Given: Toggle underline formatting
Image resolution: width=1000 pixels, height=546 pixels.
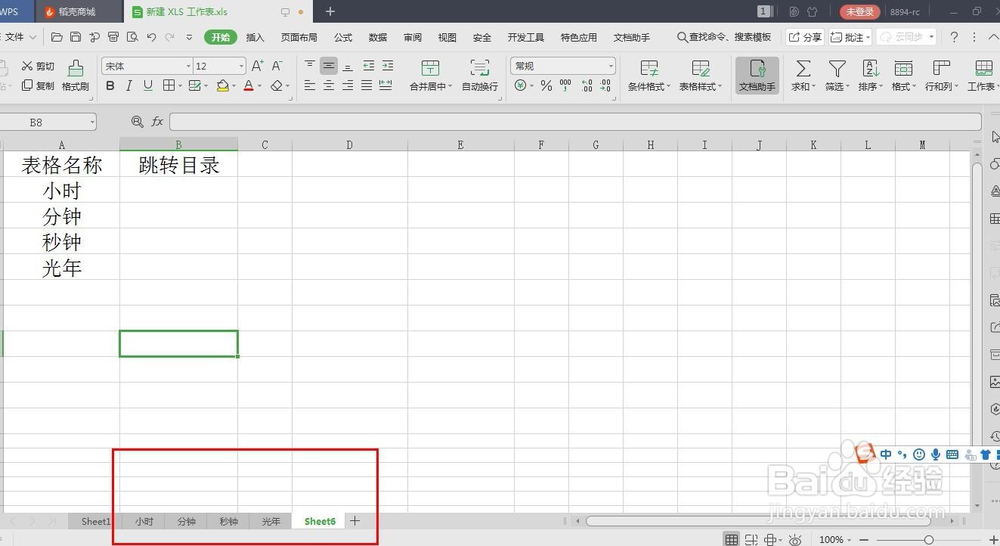Looking at the screenshot, I should [148, 85].
